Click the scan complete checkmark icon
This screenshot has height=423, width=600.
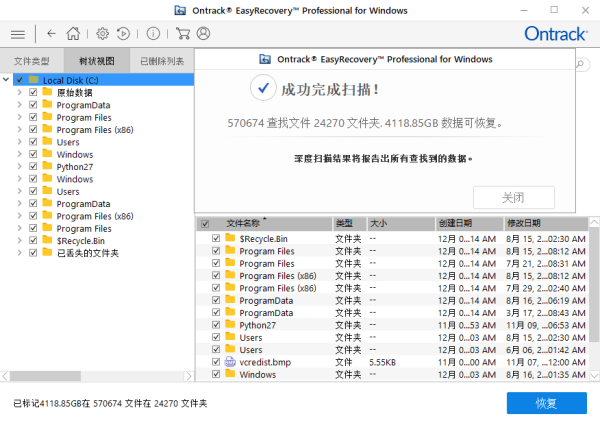[x=263, y=88]
